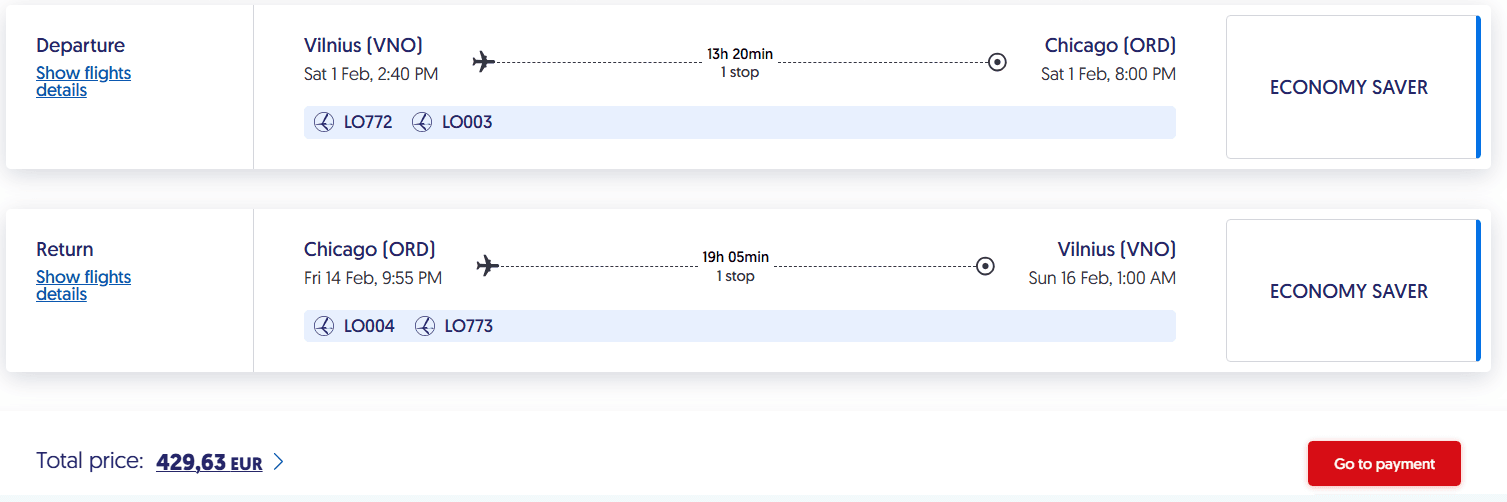This screenshot has width=1507, height=502.
Task: Click the destination circle icon near Vilnius (VNO) arrival
Action: point(985,266)
